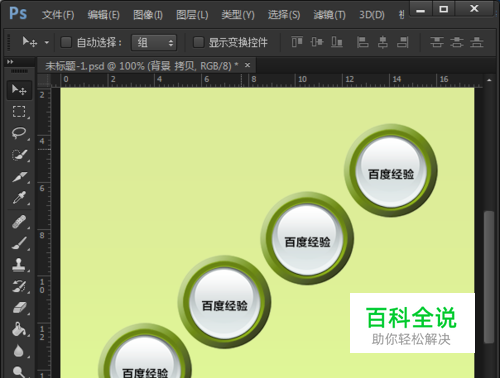
Task: Open the 组 auto-select dropdown
Action: tap(154, 43)
